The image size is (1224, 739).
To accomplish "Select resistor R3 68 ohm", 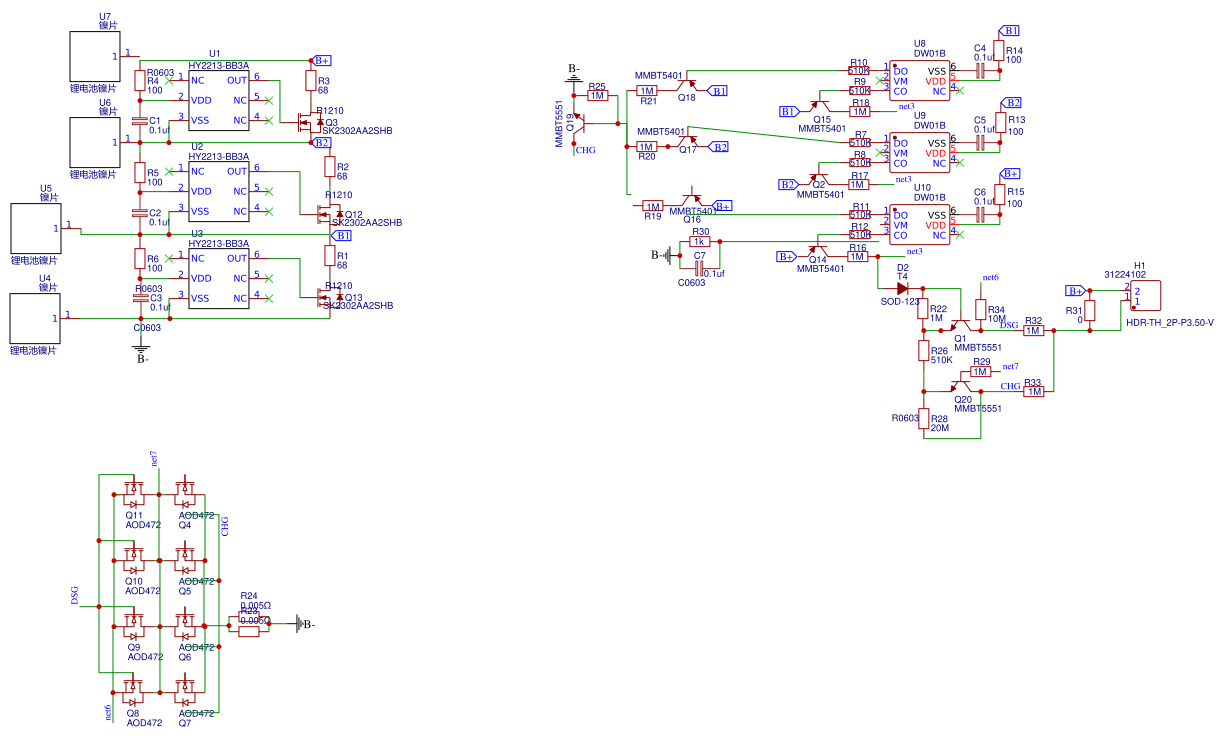I will (x=310, y=80).
